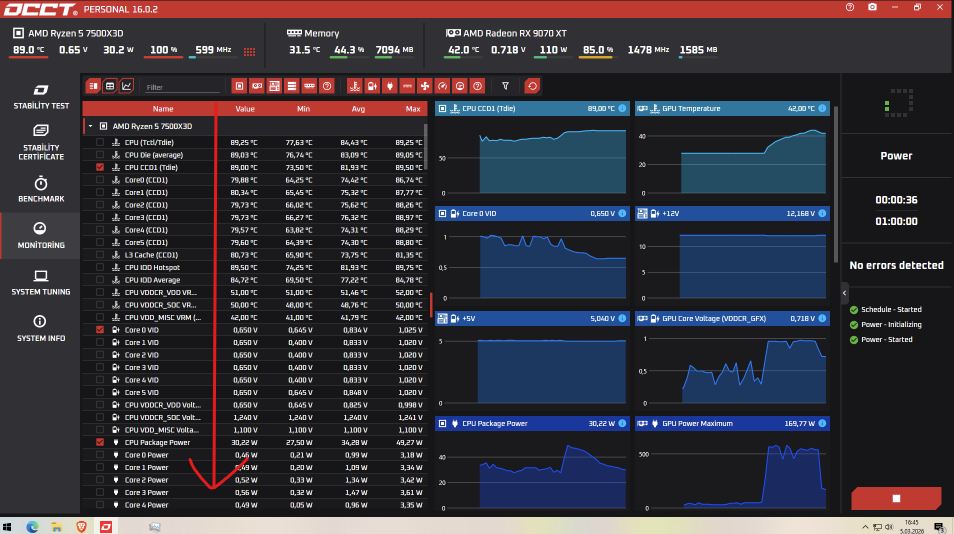Take a screenshot with the camera icon
954x534 pixels.
(872, 7)
